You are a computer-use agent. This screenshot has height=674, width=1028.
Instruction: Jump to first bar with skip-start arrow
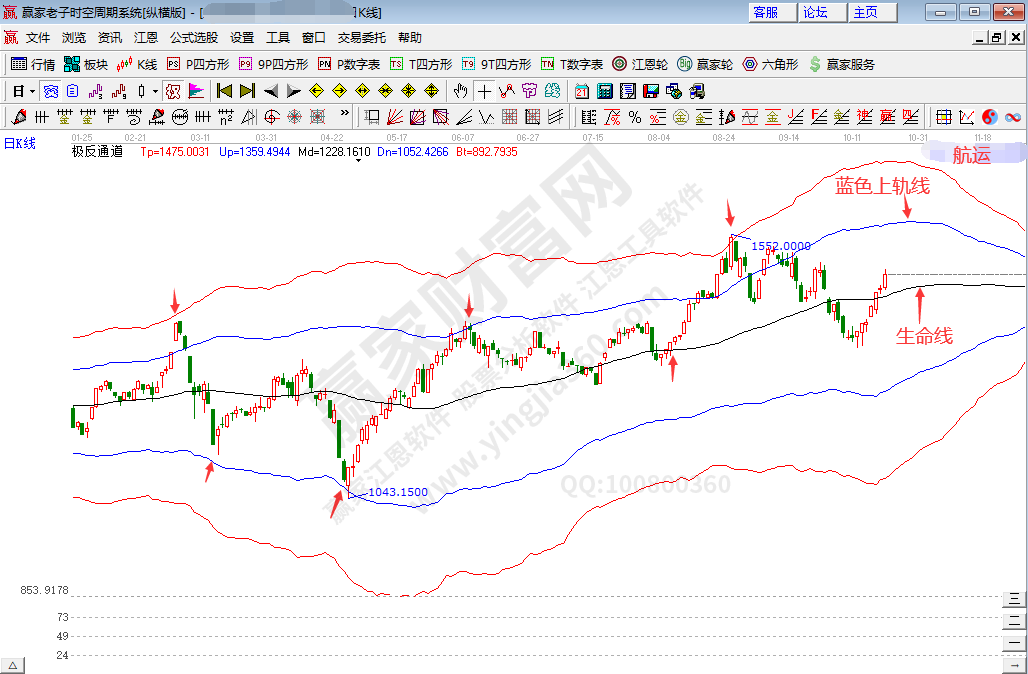224,91
